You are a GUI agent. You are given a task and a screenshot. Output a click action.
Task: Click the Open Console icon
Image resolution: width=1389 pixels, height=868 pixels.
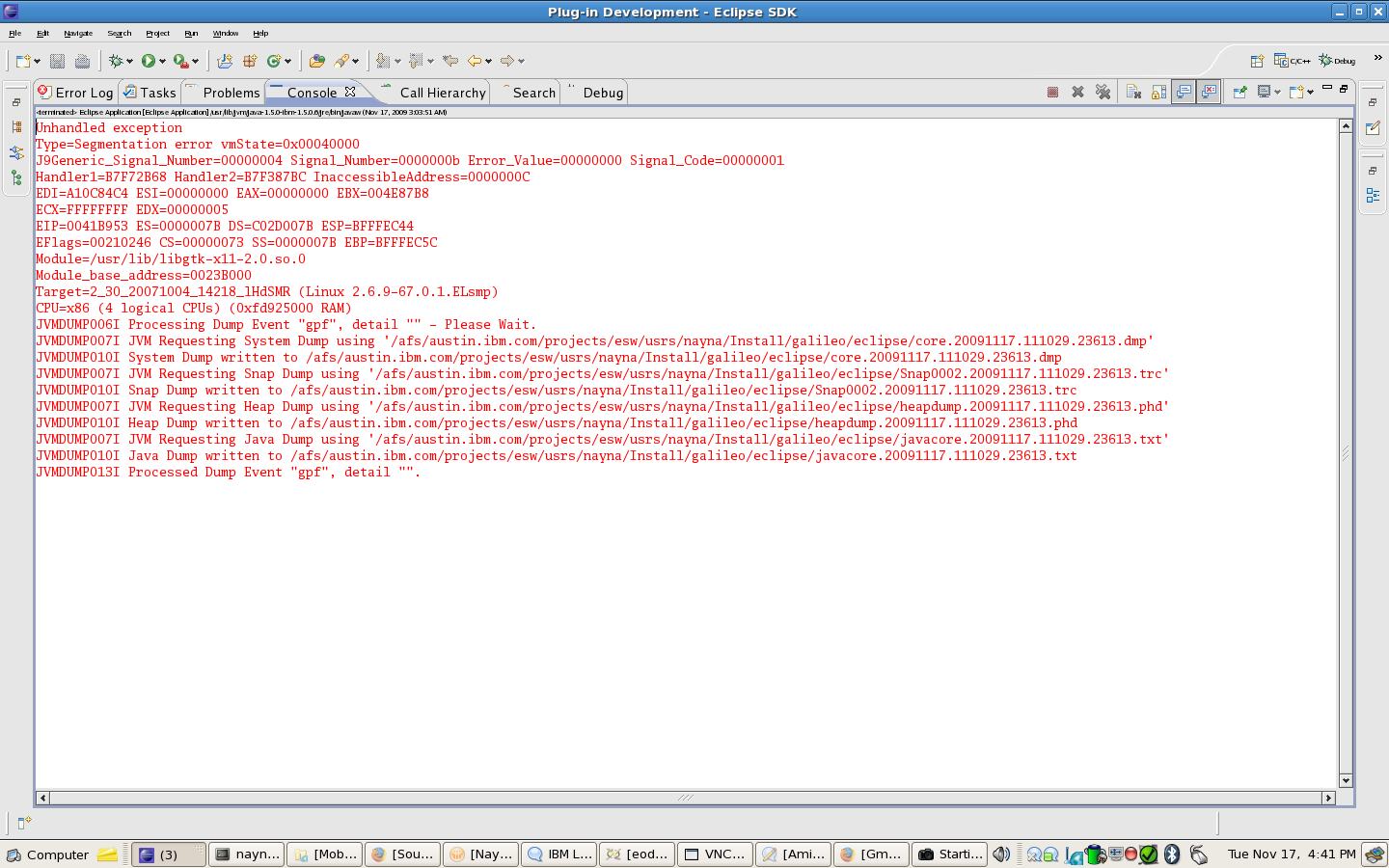[1296, 92]
